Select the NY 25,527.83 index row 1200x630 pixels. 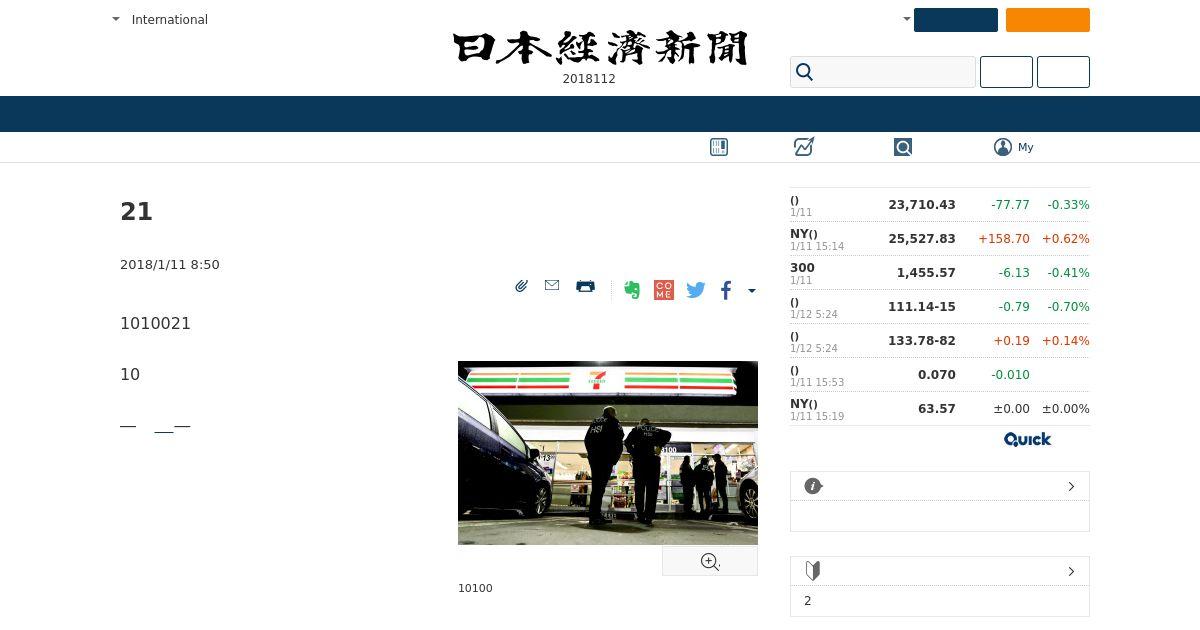coord(940,239)
